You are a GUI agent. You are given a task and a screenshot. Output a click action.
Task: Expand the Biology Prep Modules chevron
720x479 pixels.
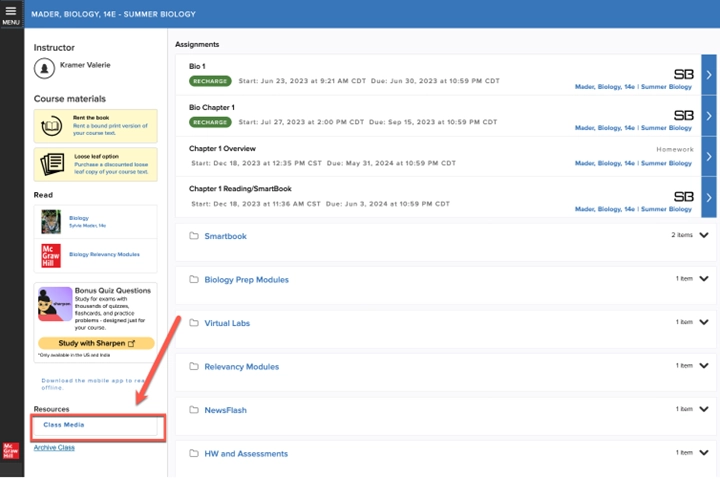(703, 279)
